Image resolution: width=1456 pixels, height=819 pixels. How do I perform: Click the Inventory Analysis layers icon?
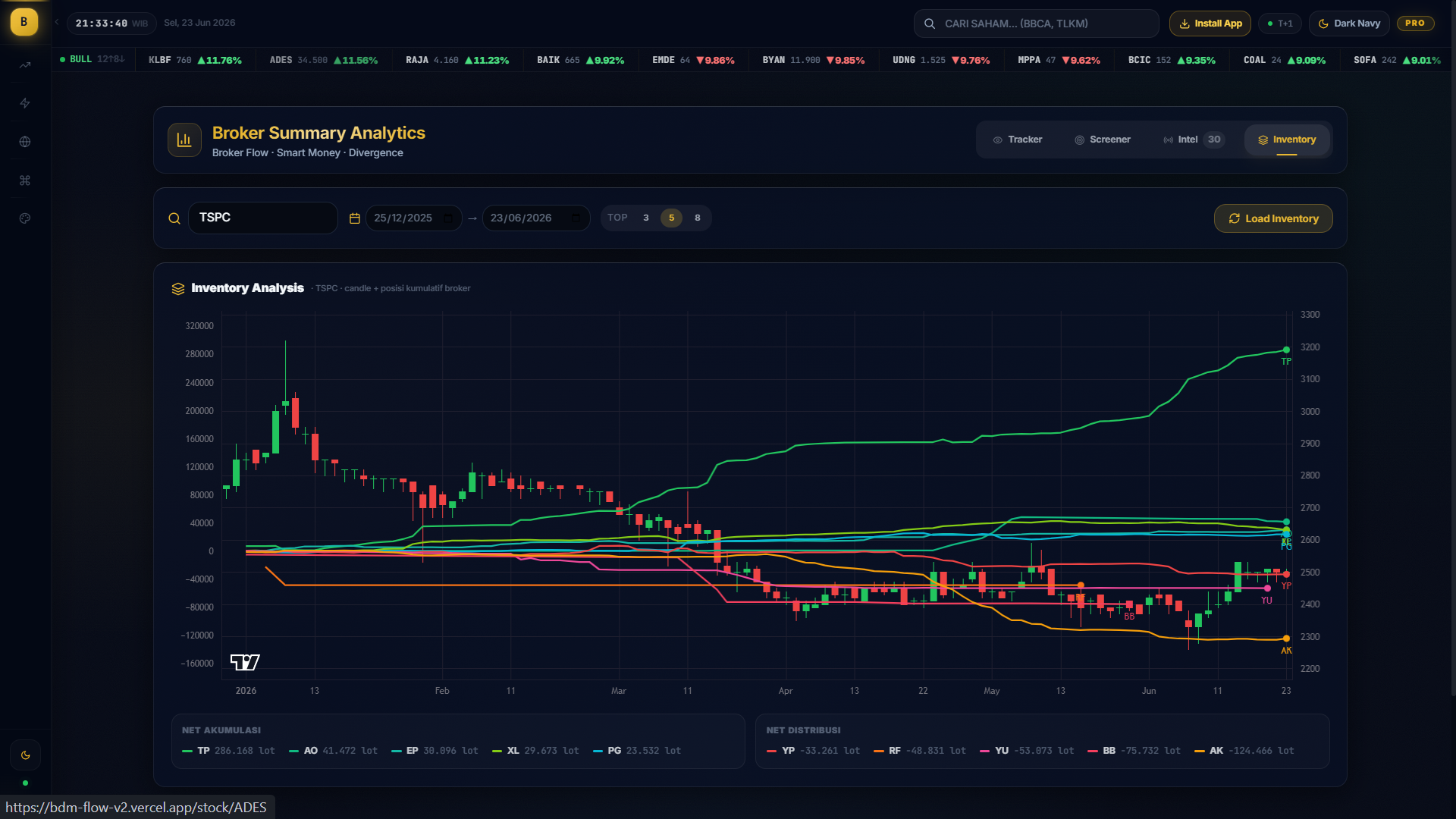pos(178,289)
